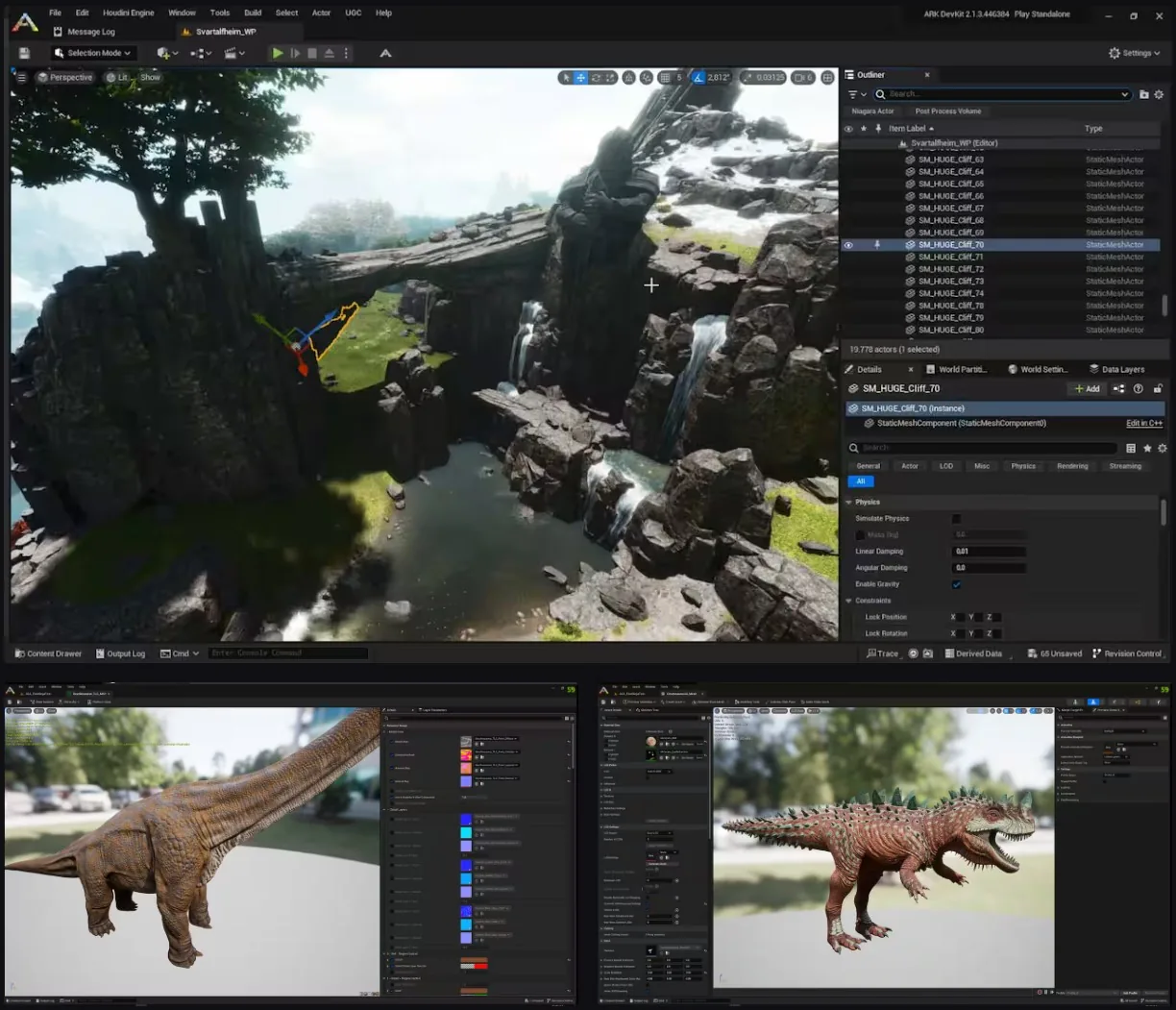
Task: Open the File menu
Action: (55, 12)
